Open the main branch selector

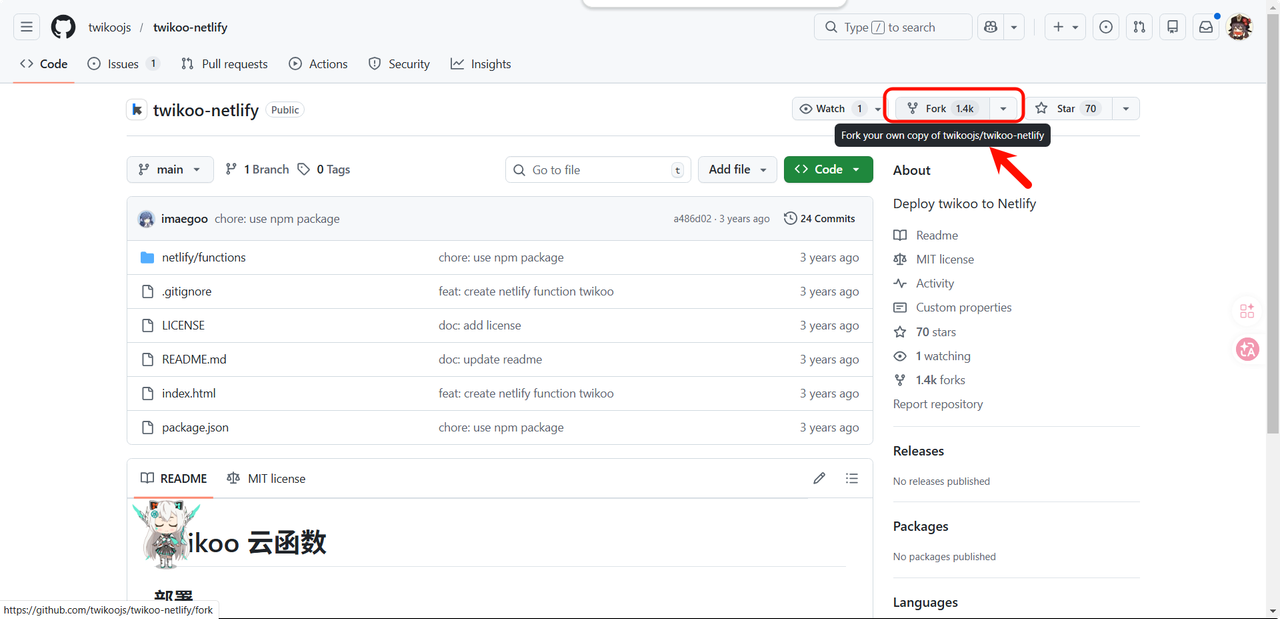pyautogui.click(x=170, y=169)
